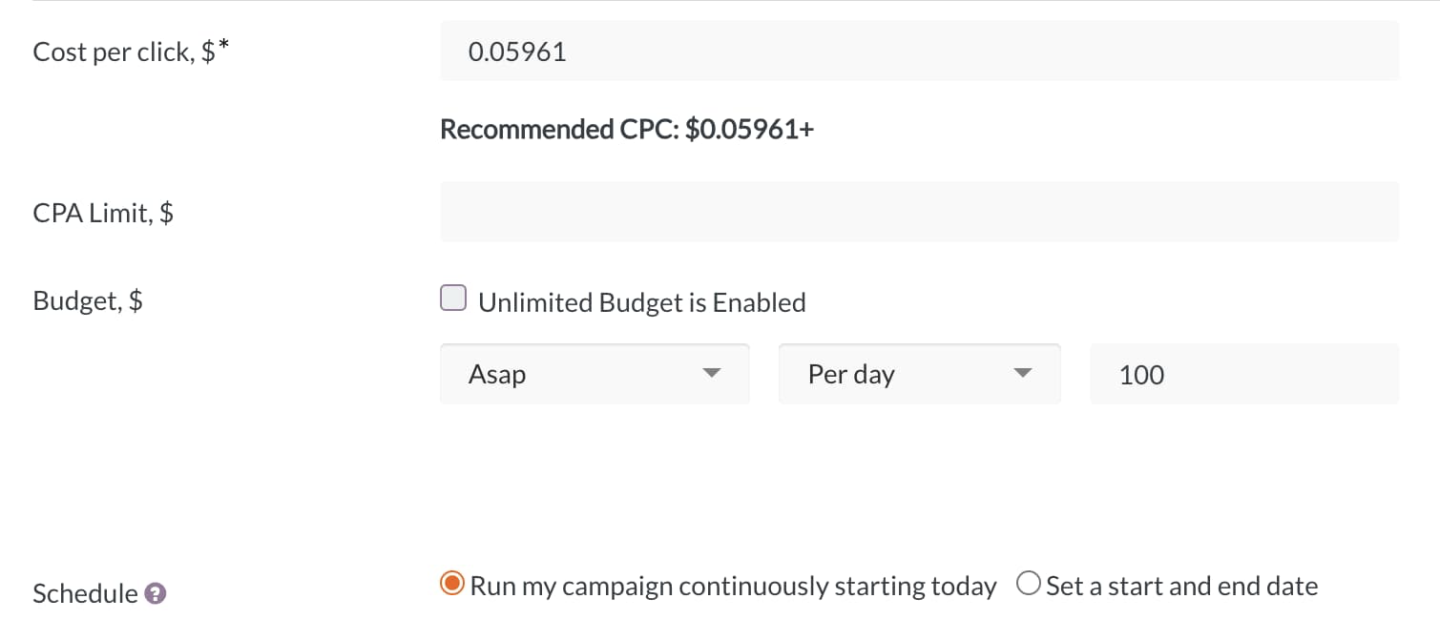
Task: Click the arrow on the Per day dropdown
Action: pyautogui.click(x=1021, y=373)
